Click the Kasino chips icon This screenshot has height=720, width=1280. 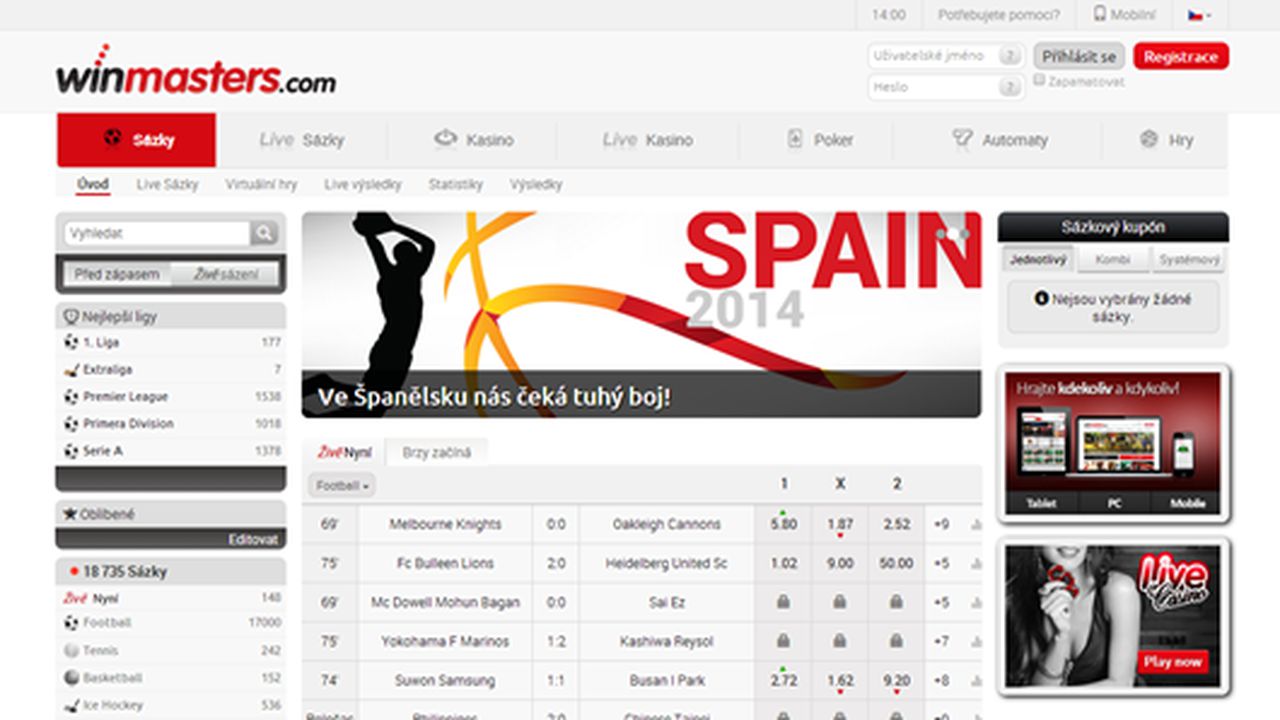tap(445, 139)
